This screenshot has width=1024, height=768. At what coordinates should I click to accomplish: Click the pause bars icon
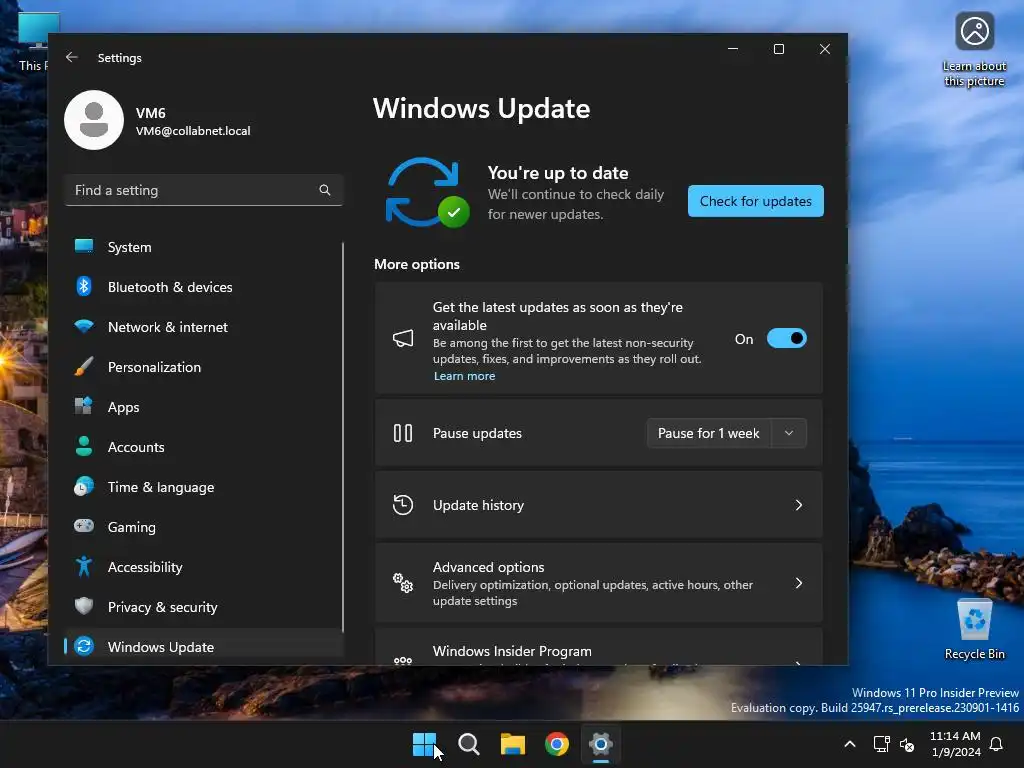403,433
